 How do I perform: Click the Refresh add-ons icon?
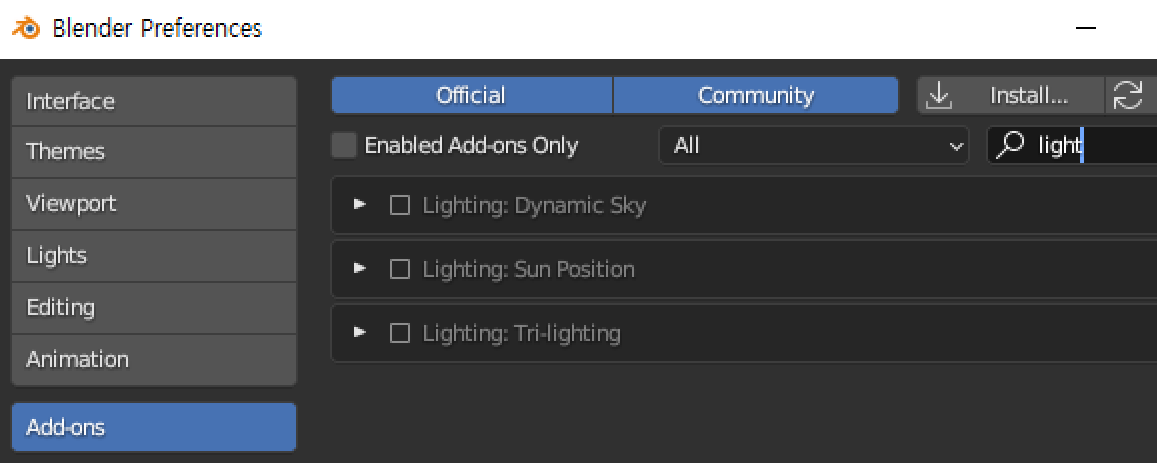[1127, 95]
